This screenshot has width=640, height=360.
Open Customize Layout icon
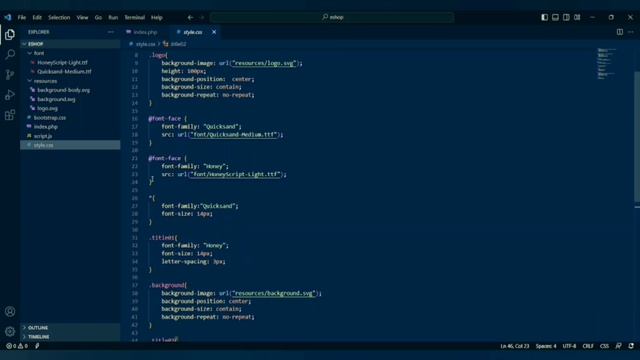pos(577,17)
